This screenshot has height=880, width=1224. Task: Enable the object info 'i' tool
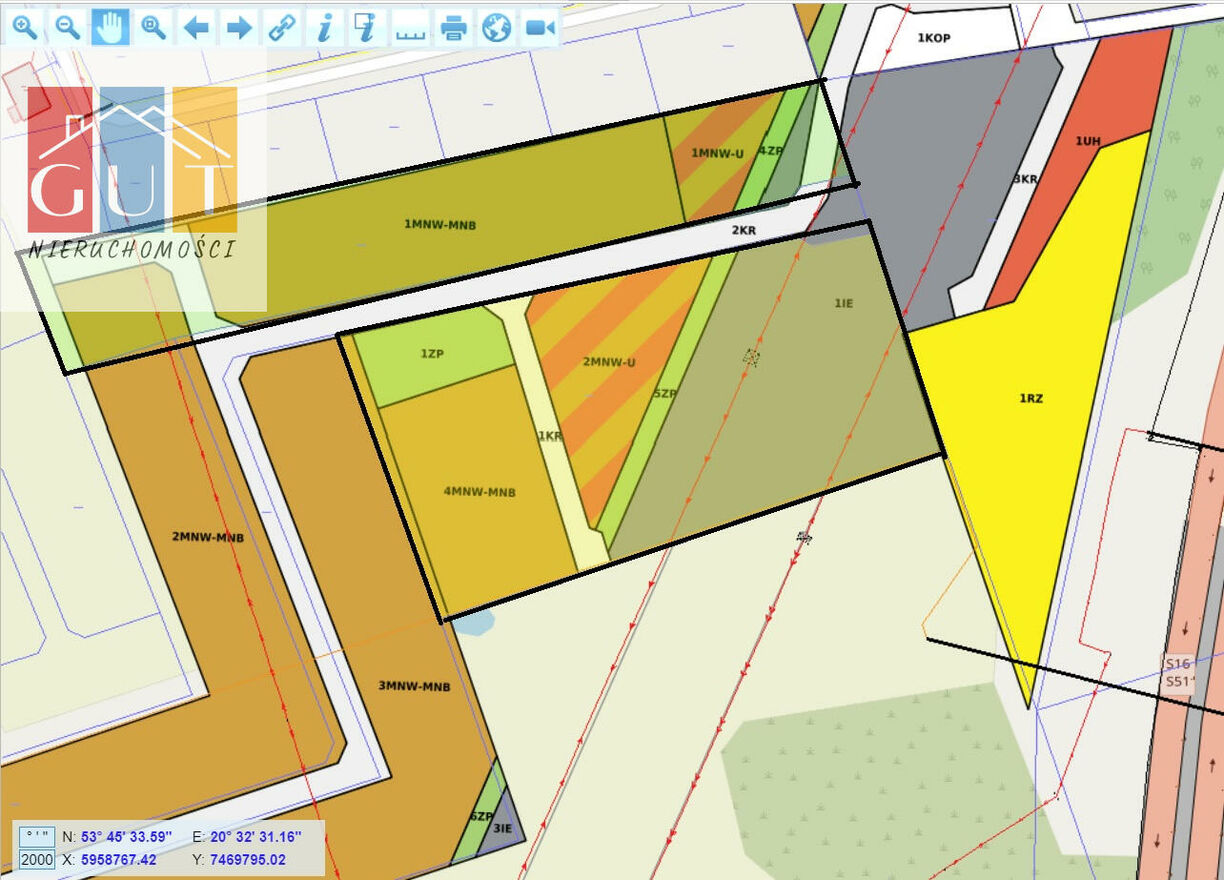coord(324,27)
